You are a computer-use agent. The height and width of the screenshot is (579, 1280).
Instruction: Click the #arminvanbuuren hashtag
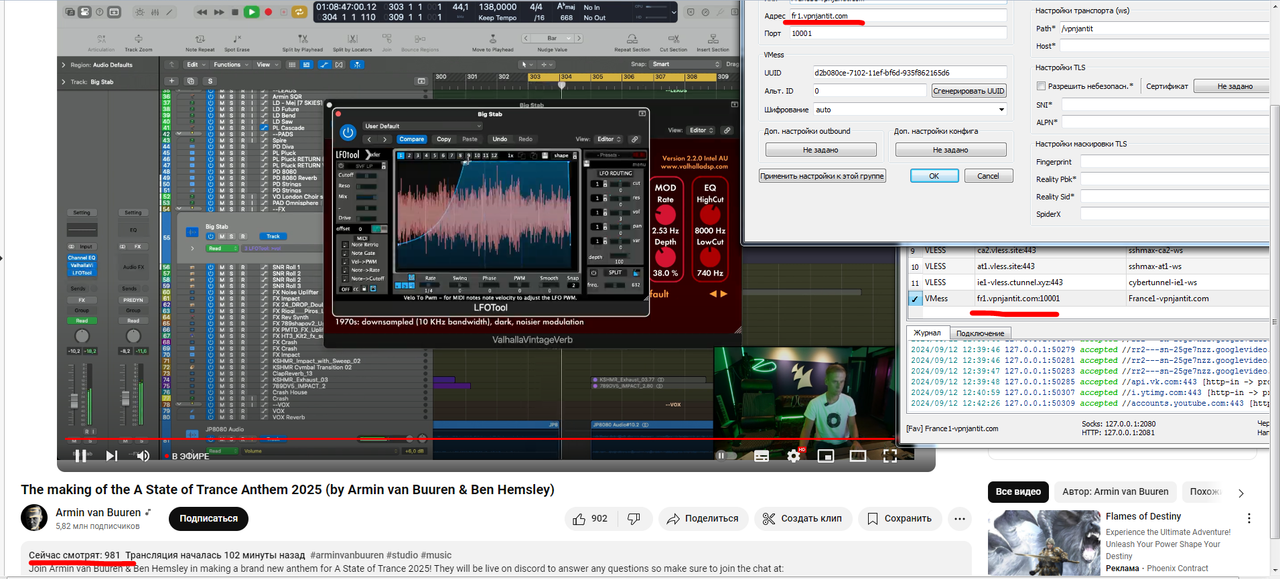pos(347,555)
